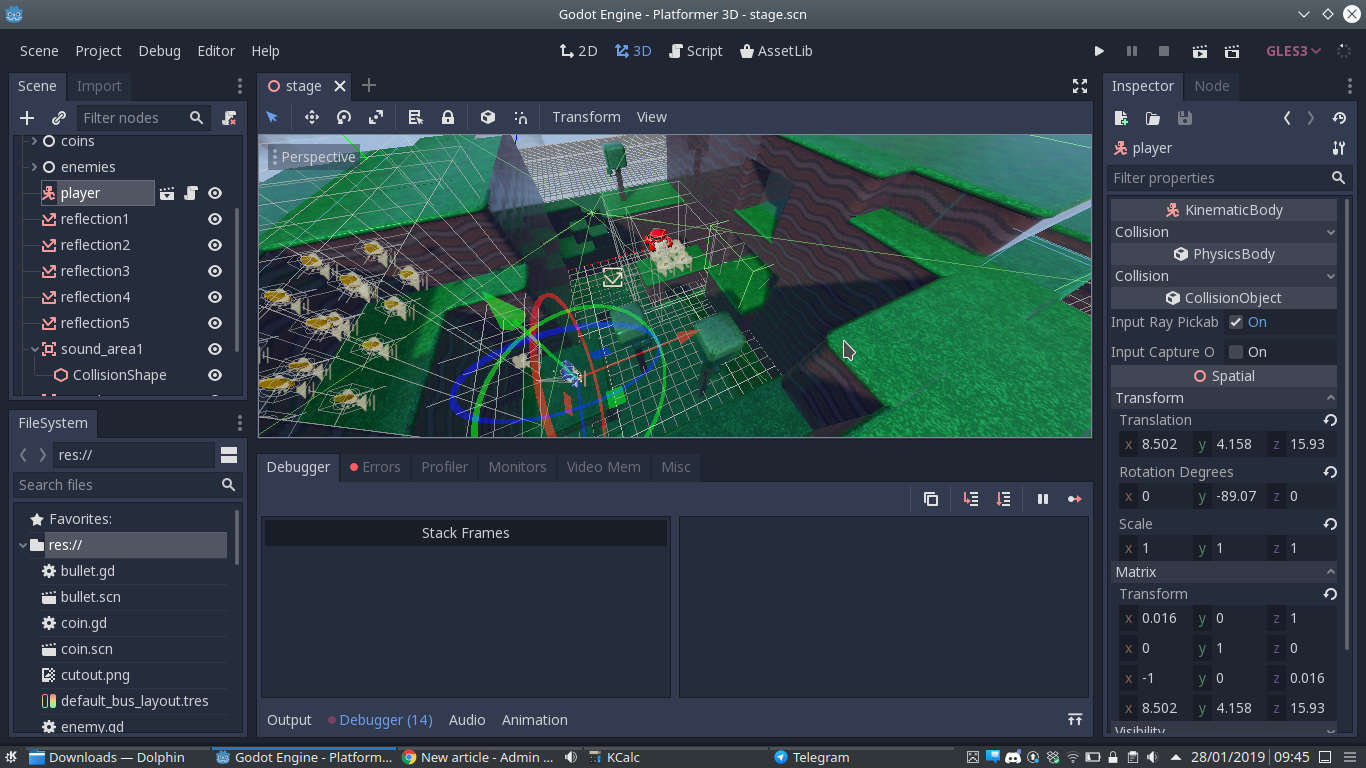Toggle visibility of player node
This screenshot has width=1366, height=768.
[x=215, y=193]
